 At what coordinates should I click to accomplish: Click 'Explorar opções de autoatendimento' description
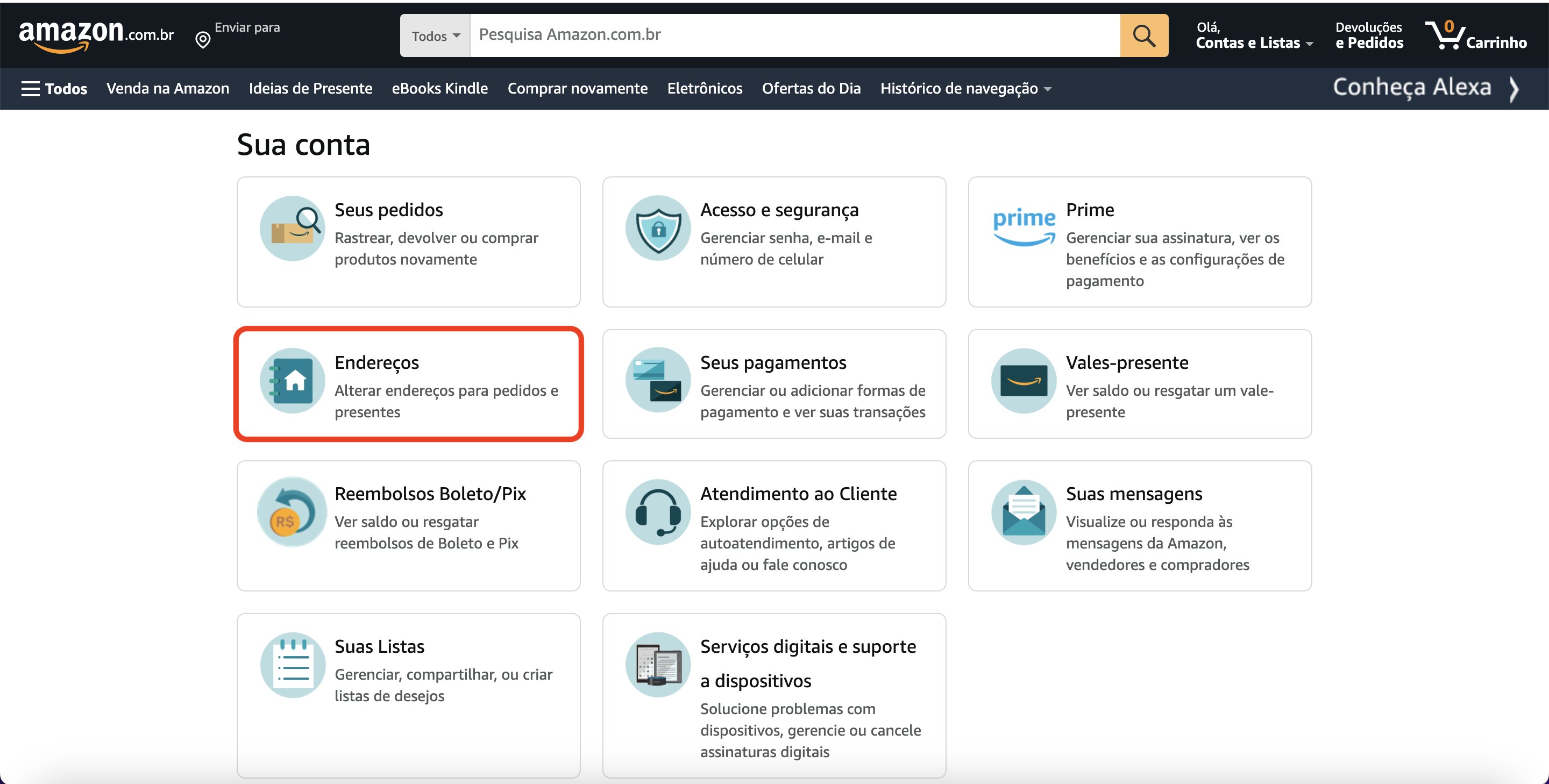(797, 543)
